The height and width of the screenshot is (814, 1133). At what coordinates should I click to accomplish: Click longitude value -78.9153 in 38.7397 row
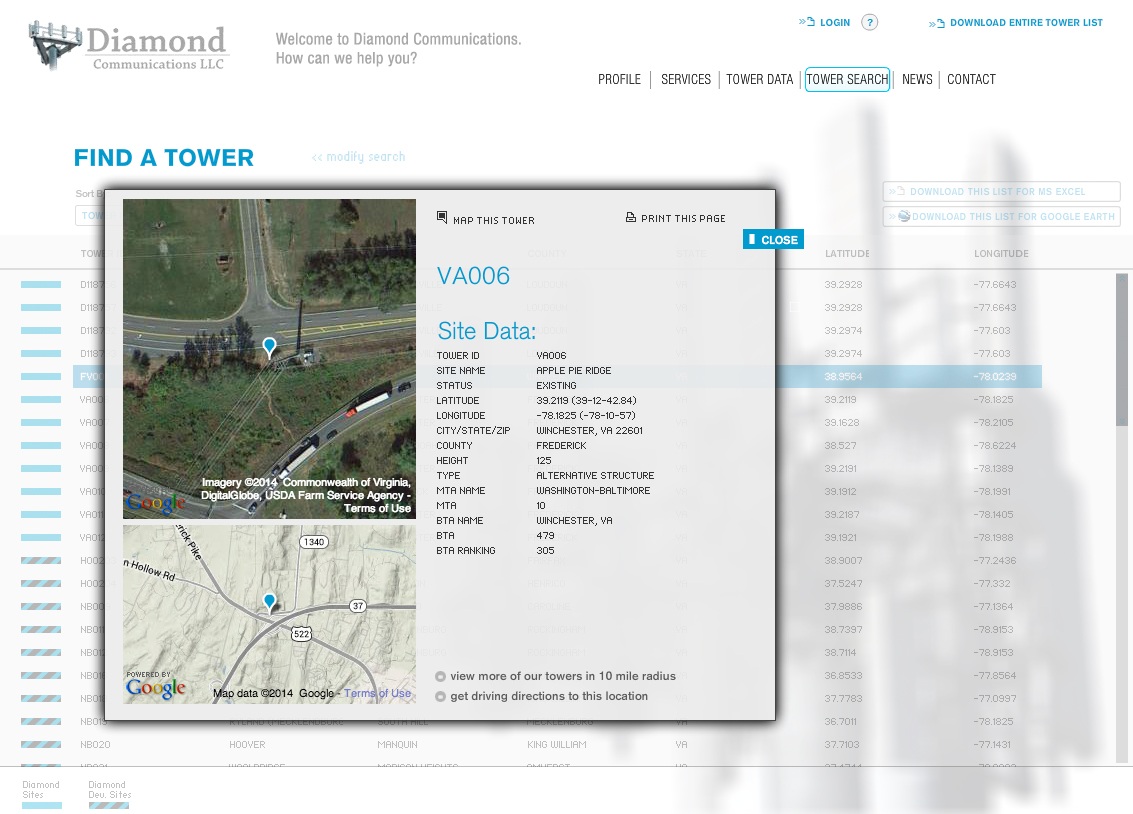pos(993,630)
